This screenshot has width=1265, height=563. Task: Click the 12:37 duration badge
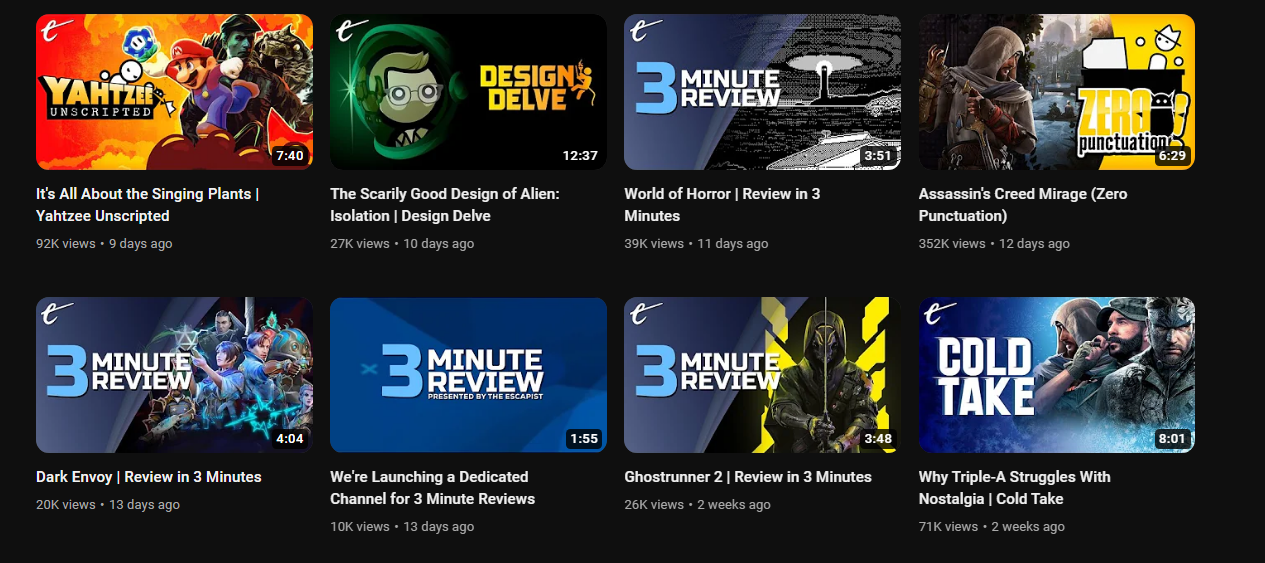(580, 156)
